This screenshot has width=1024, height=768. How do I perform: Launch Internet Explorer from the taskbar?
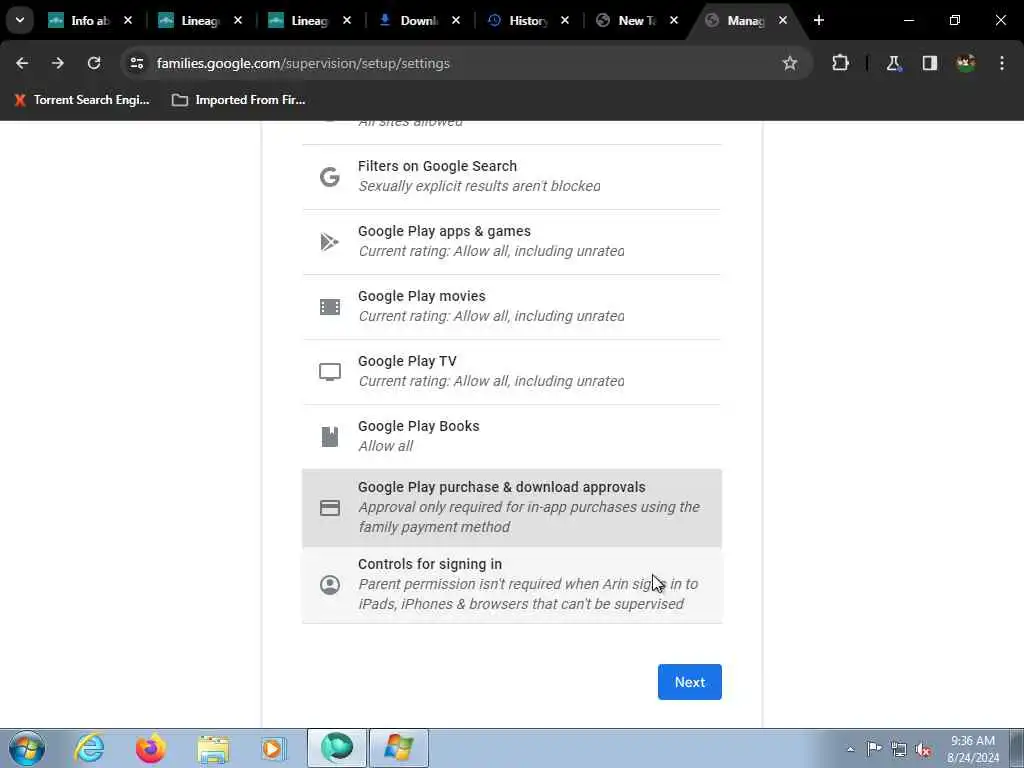pyautogui.click(x=89, y=748)
